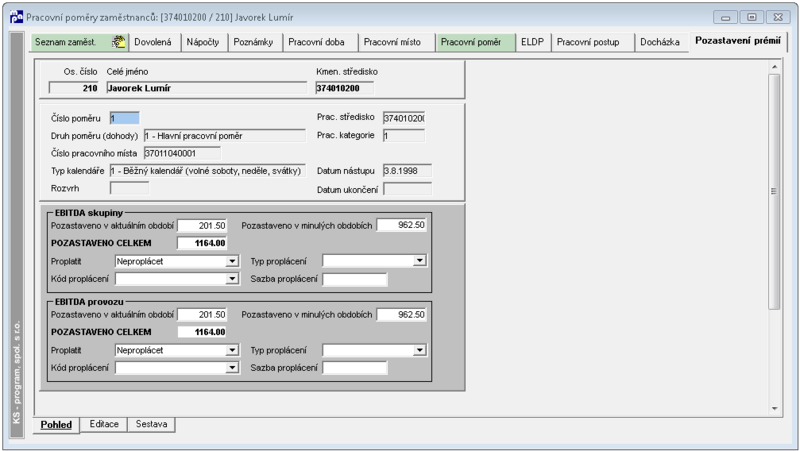Click the vertical scrollbar up arrow
This screenshot has height=451, width=800.
[774, 67]
